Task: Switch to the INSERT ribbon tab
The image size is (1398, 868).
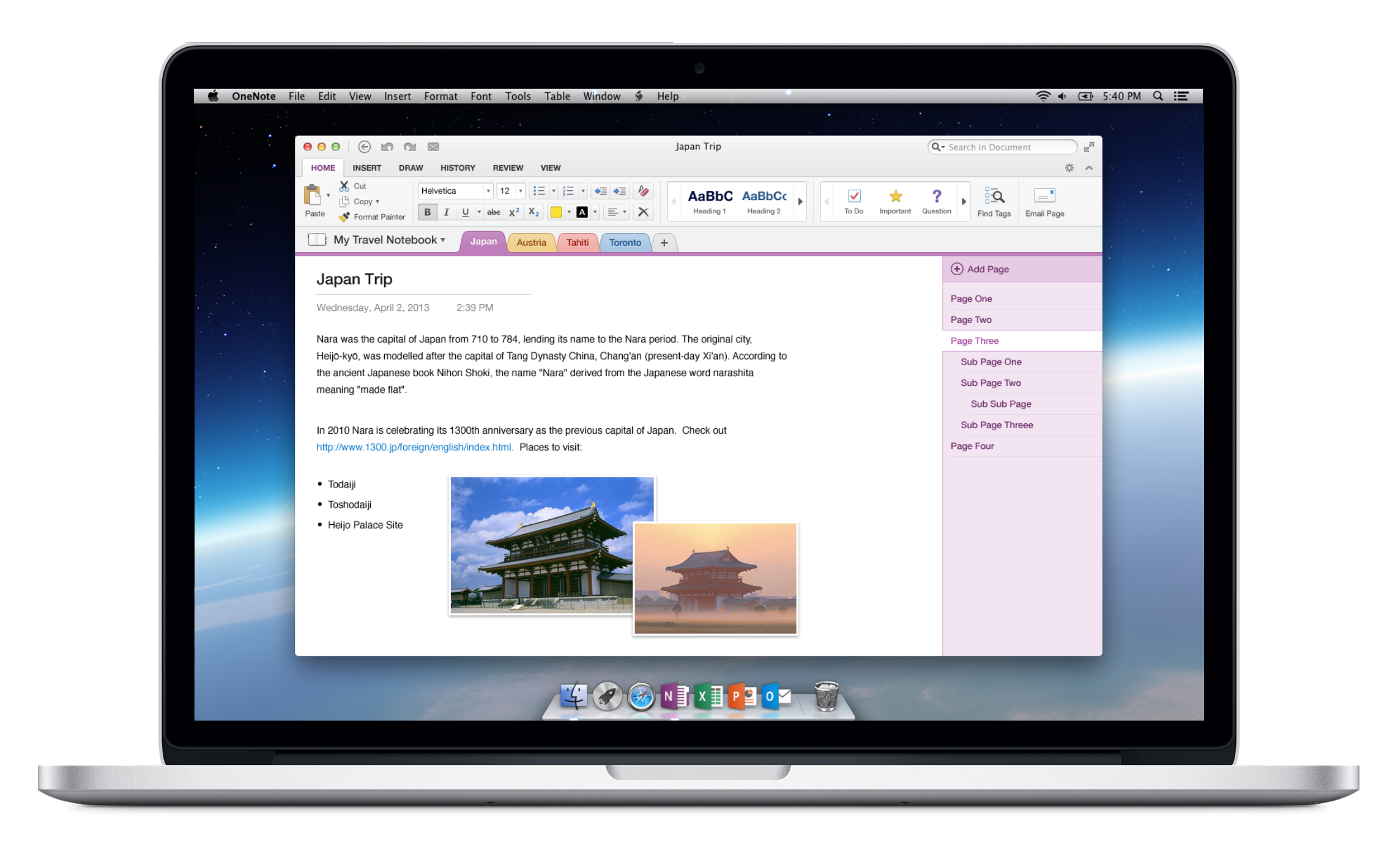Action: point(366,168)
